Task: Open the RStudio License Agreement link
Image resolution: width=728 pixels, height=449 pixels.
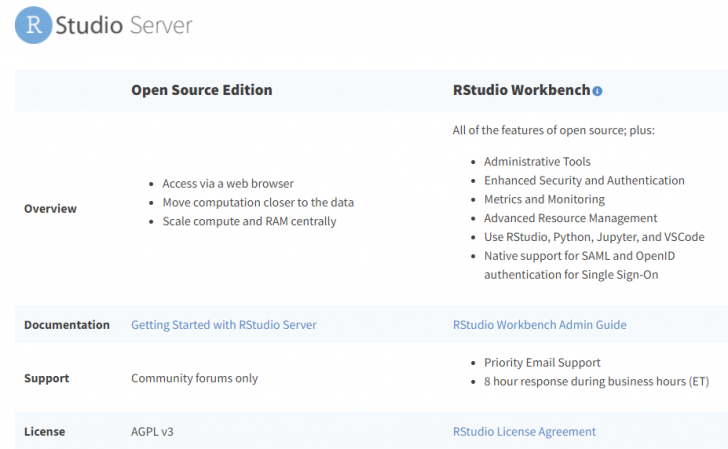Action: (x=524, y=431)
